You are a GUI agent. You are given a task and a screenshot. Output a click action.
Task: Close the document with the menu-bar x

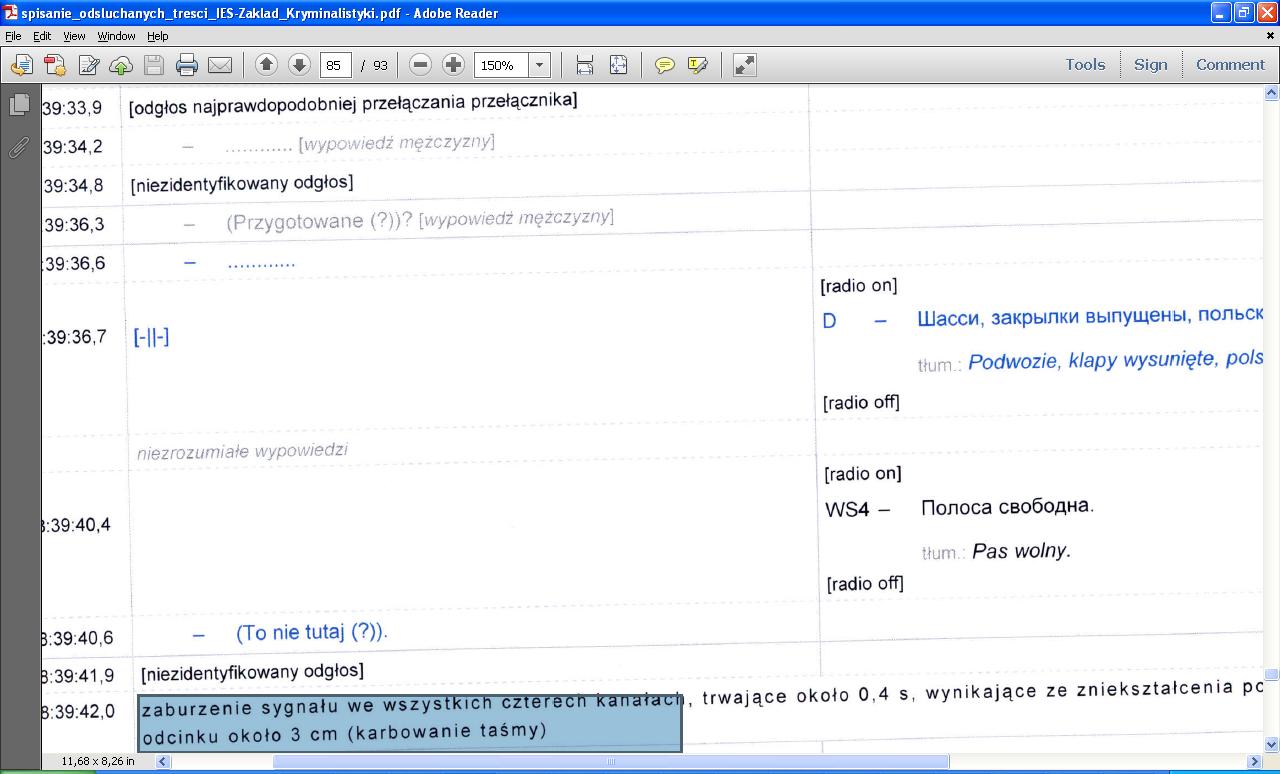[1270, 36]
